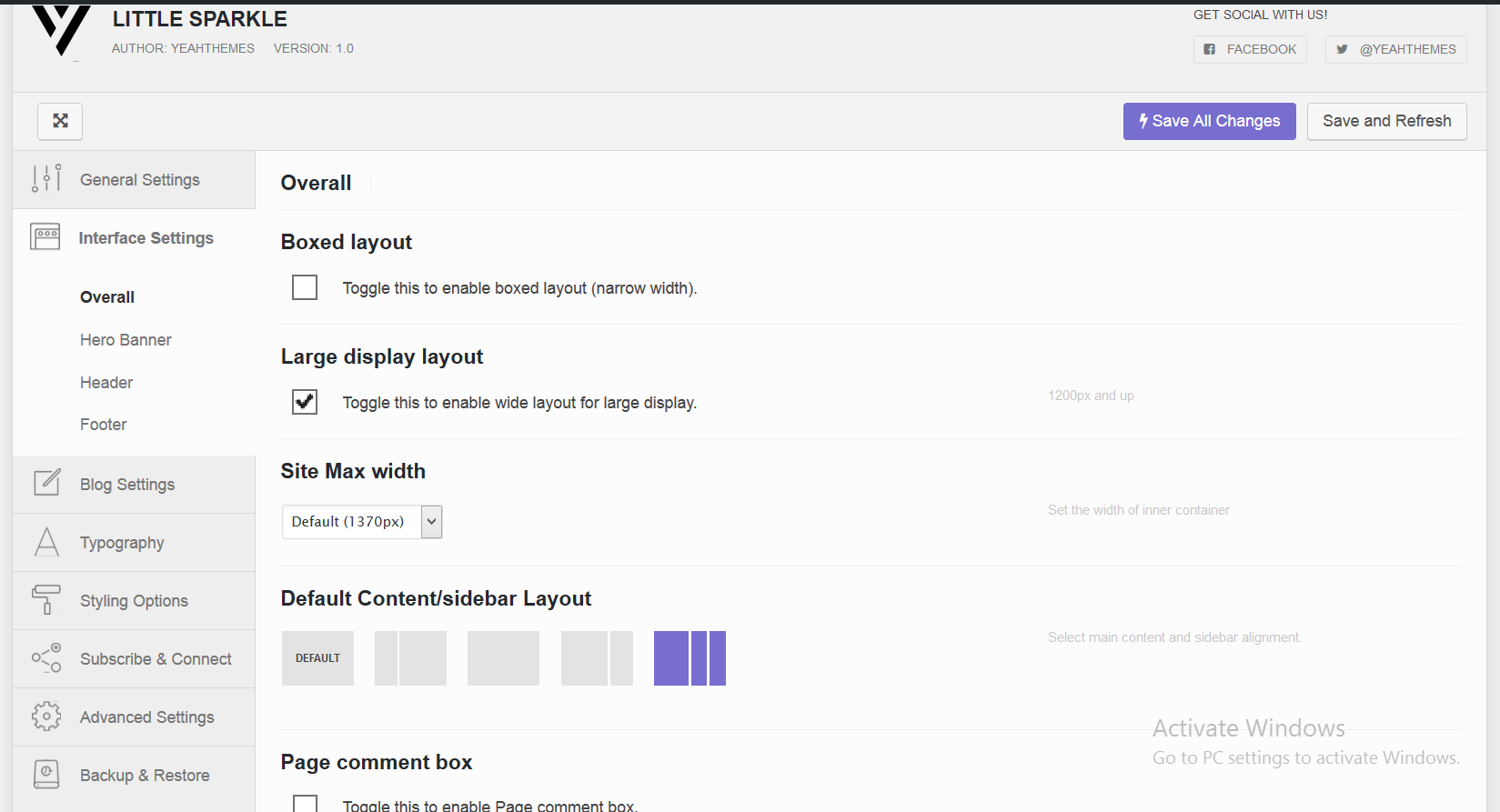The image size is (1500, 812).
Task: Select the Footer submenu item
Action: point(103,425)
